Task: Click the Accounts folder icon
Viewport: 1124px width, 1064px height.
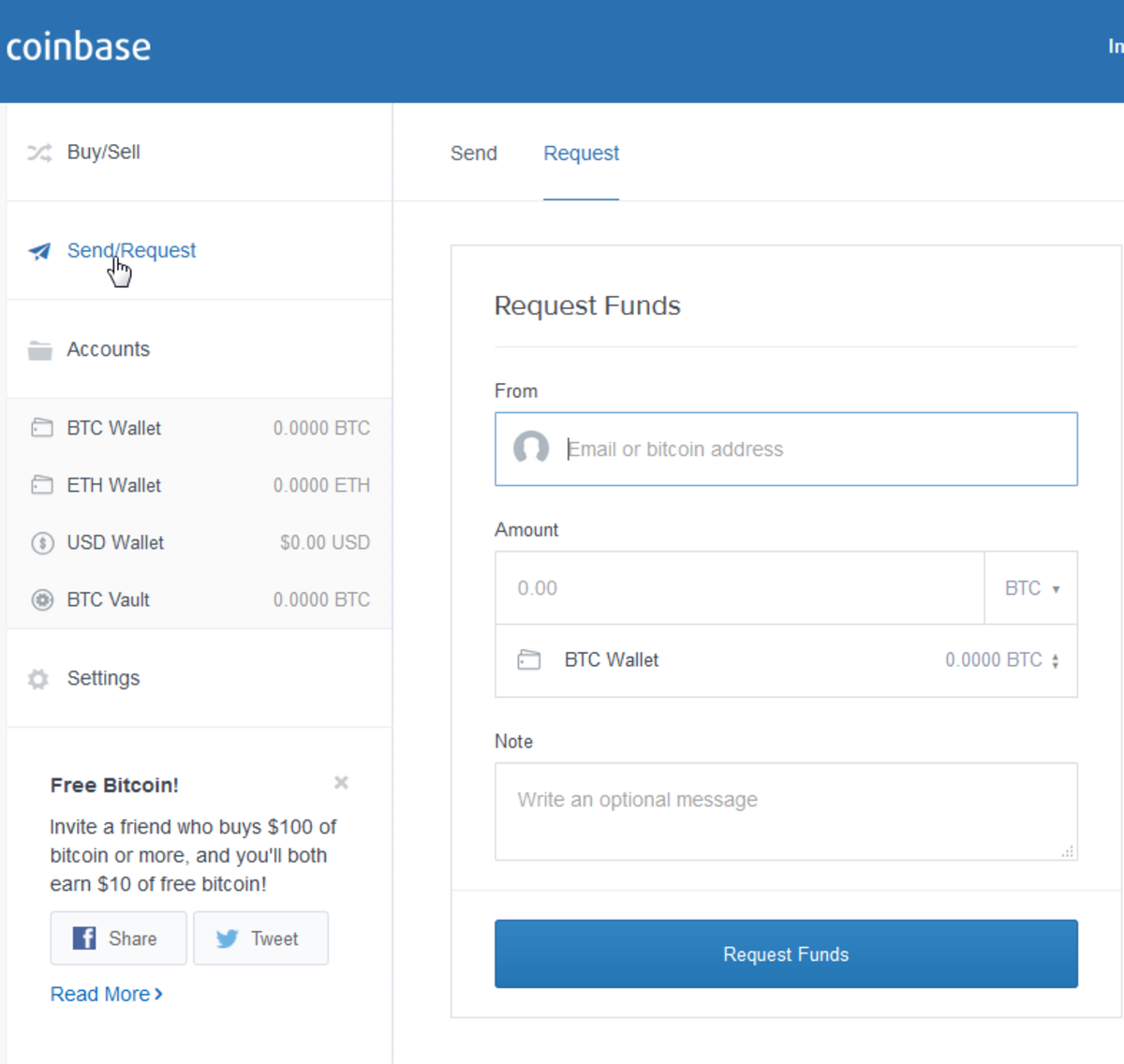Action: click(x=39, y=350)
